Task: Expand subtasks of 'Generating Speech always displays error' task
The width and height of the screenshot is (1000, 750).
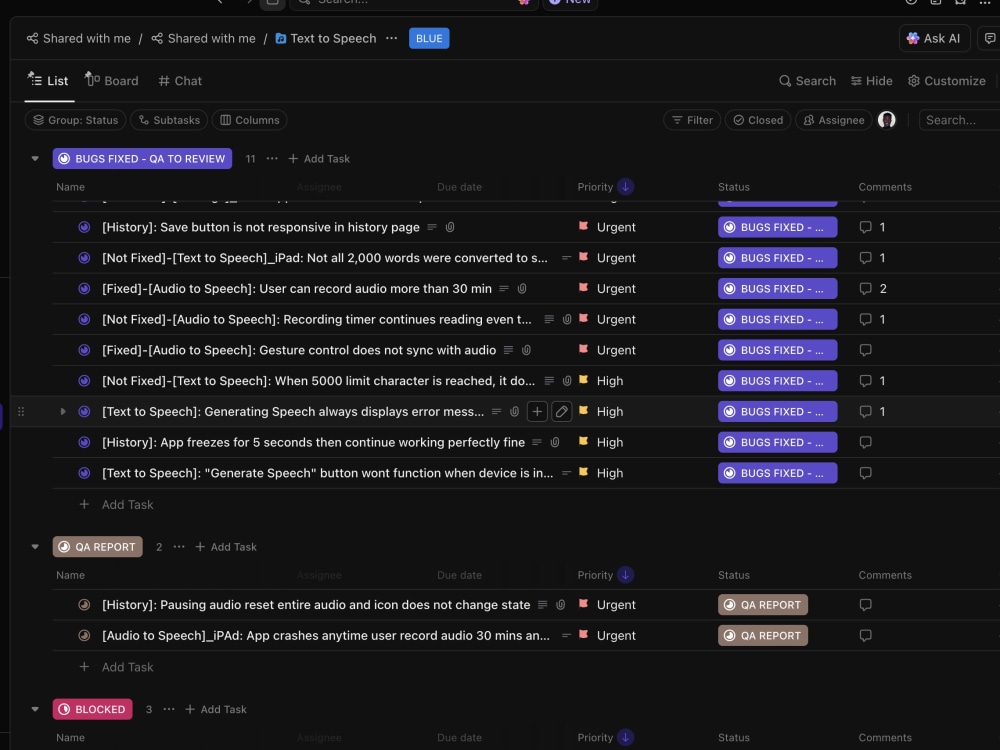Action: point(62,412)
